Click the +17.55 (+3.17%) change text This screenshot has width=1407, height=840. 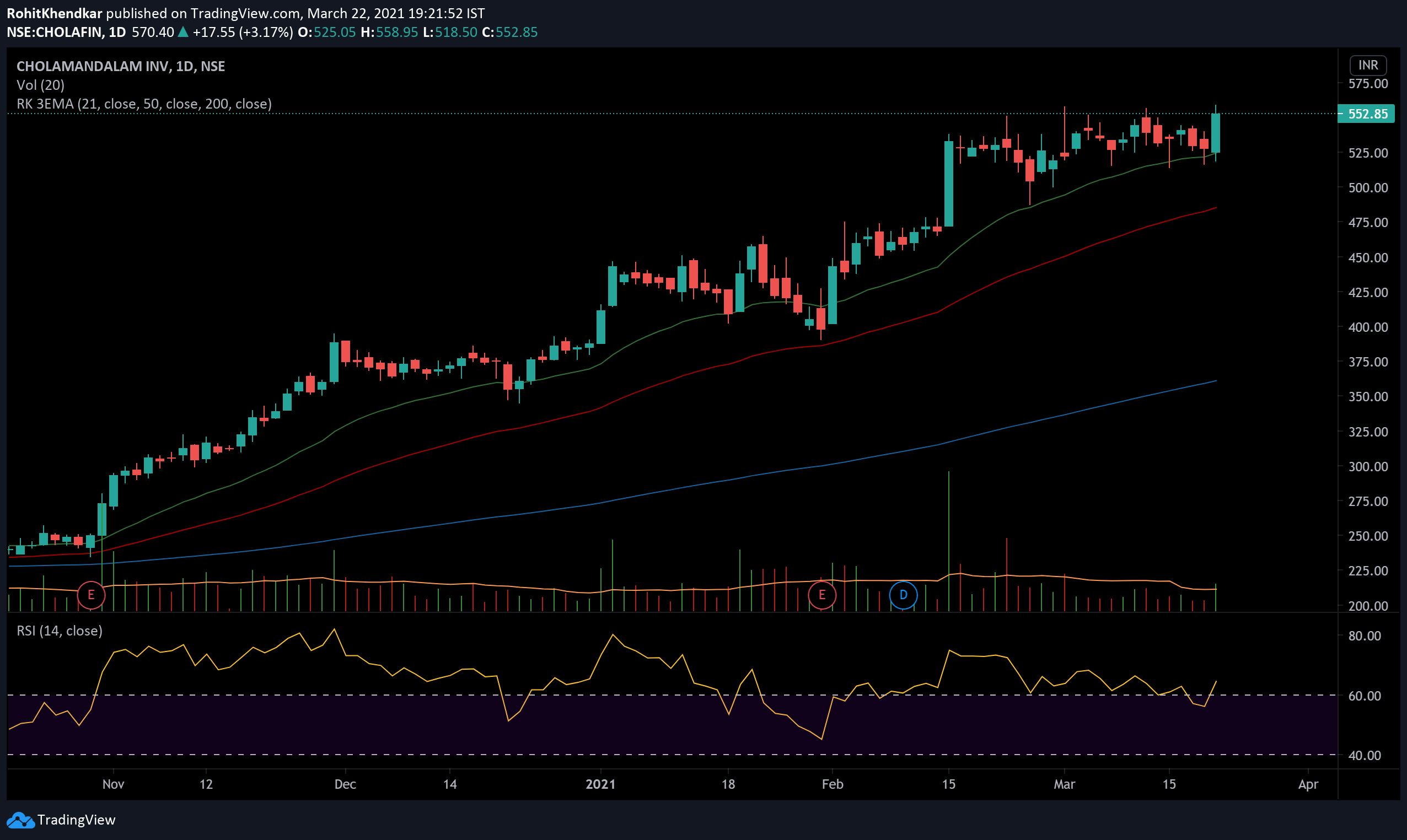[x=243, y=33]
